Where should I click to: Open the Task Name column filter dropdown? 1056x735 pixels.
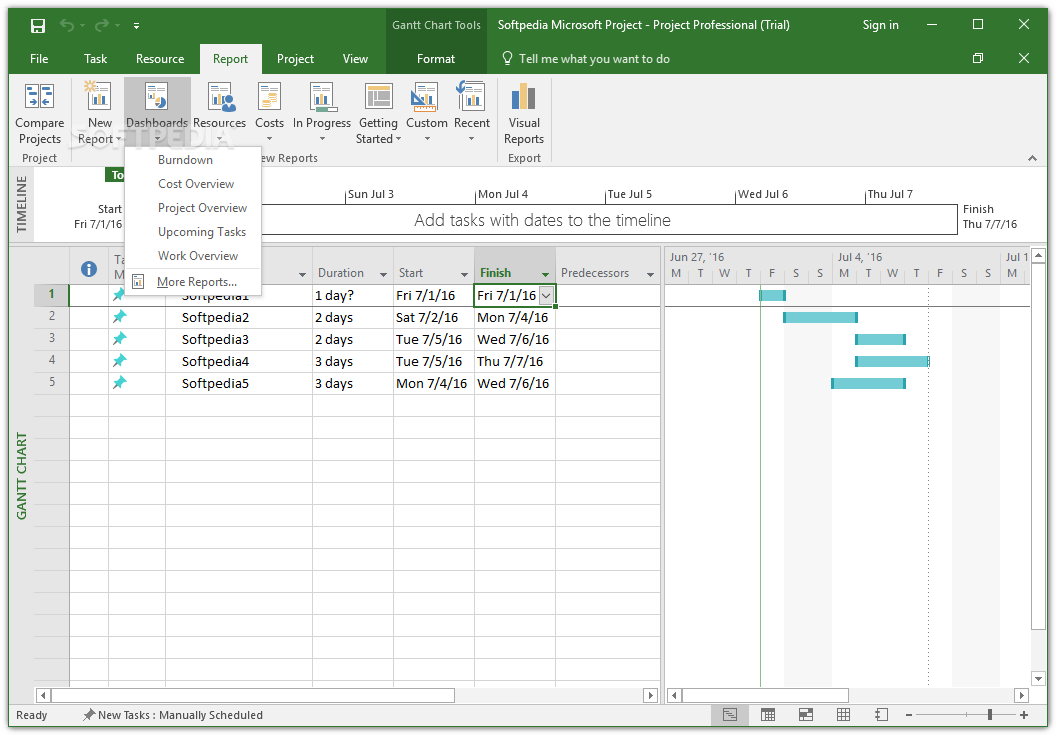302,274
